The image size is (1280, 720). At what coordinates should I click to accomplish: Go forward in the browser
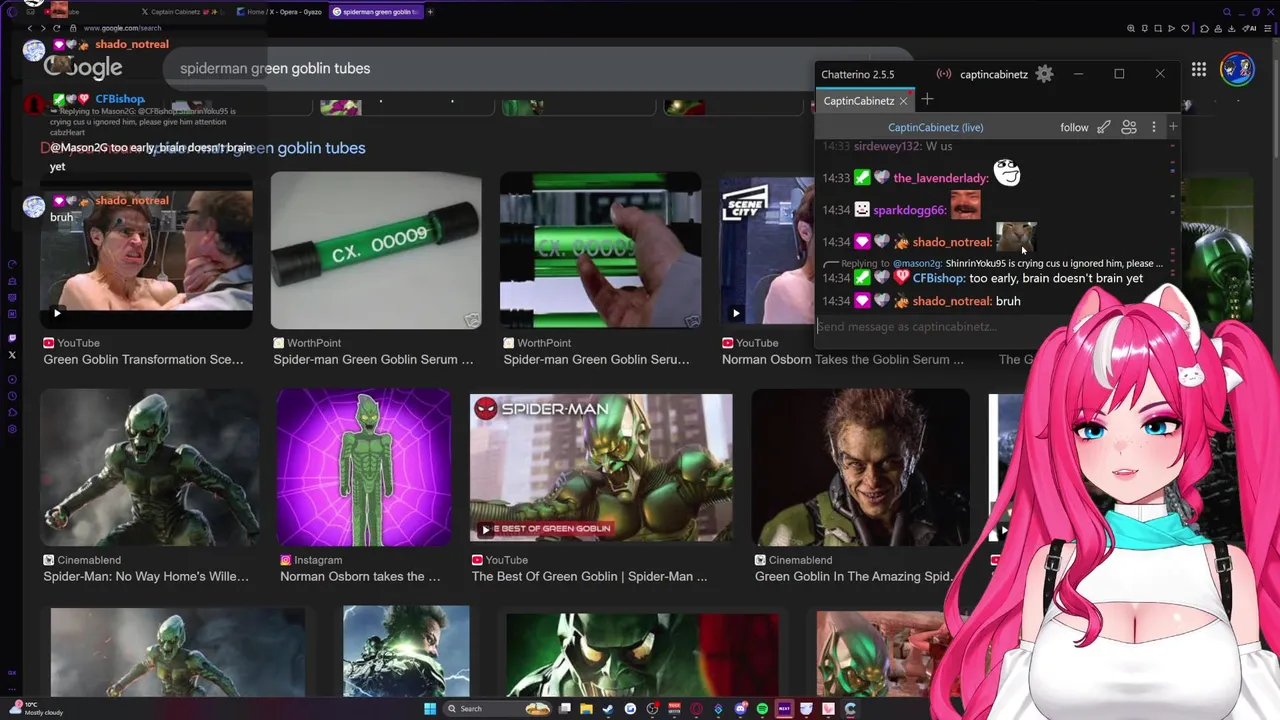tap(43, 28)
